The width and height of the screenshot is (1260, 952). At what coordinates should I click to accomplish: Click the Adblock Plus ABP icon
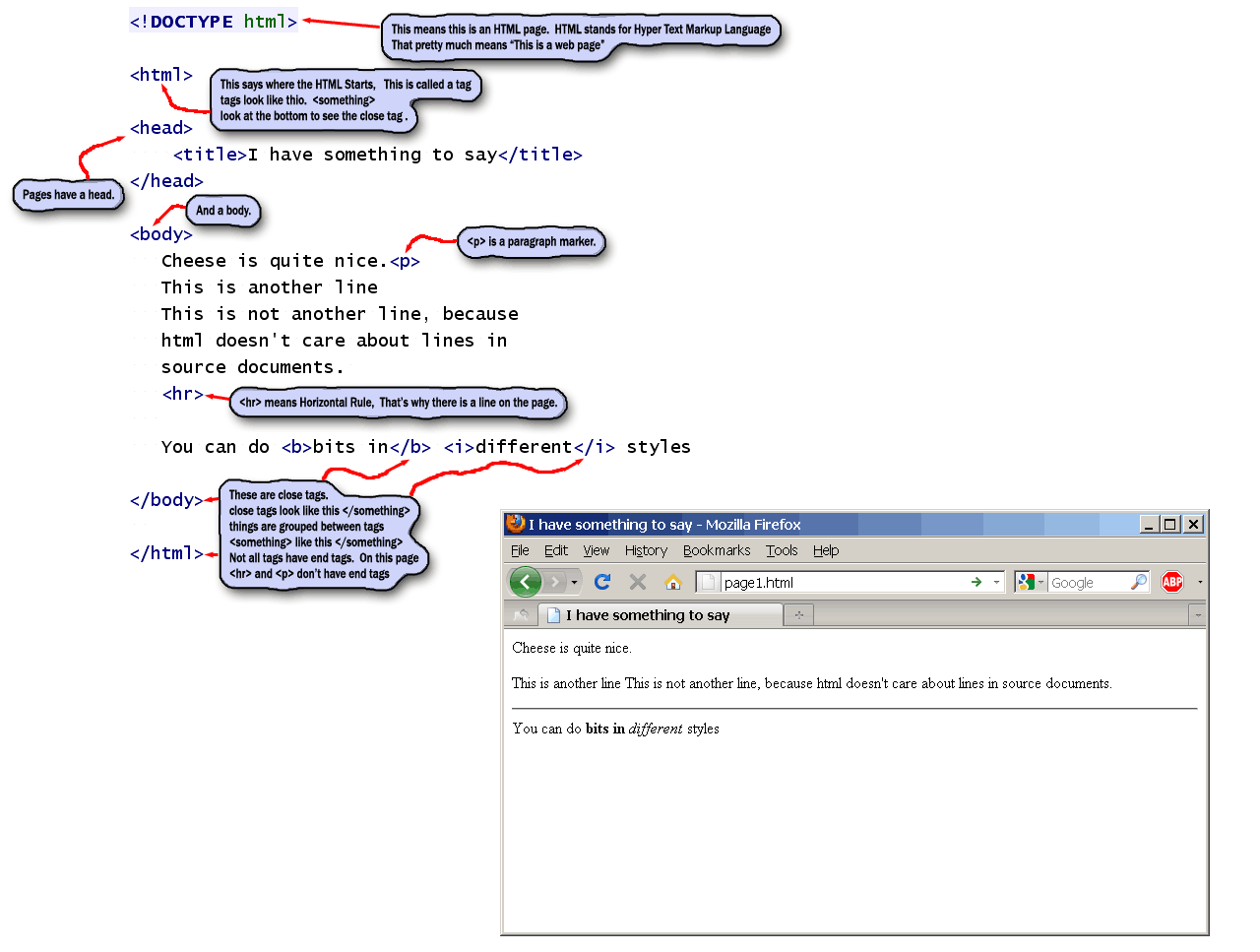[1171, 582]
